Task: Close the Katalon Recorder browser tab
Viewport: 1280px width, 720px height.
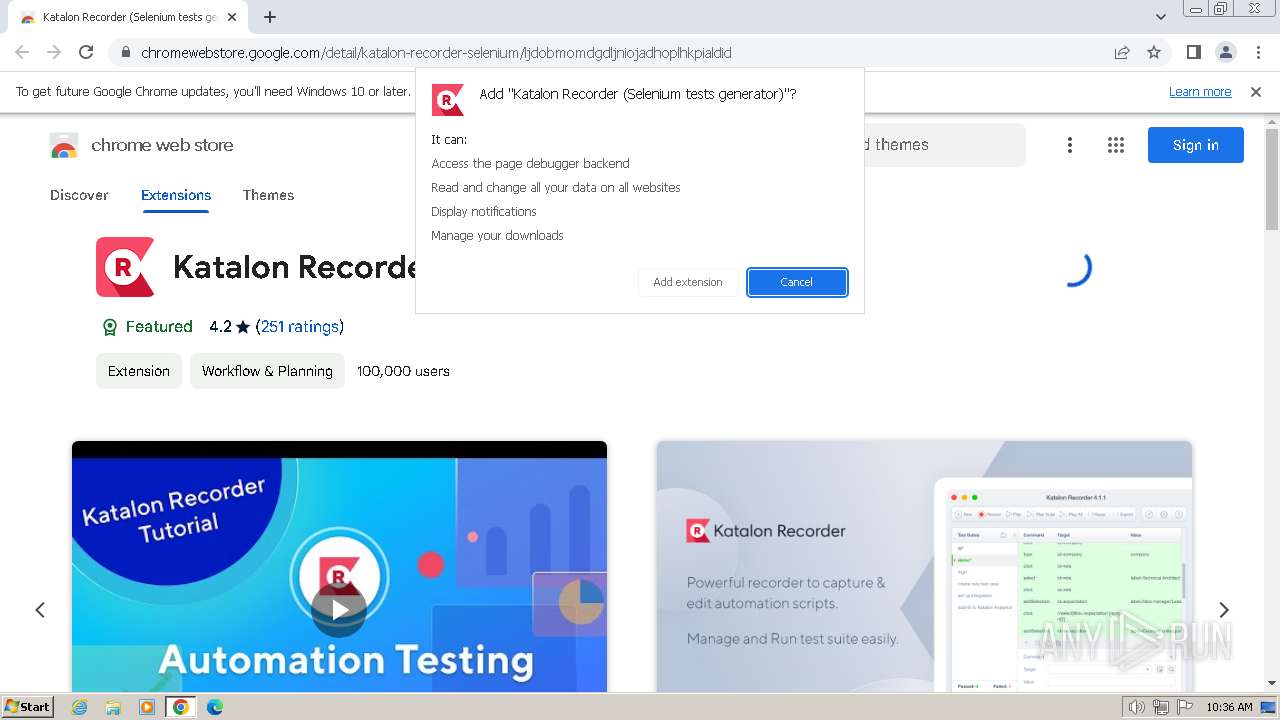Action: click(x=232, y=17)
